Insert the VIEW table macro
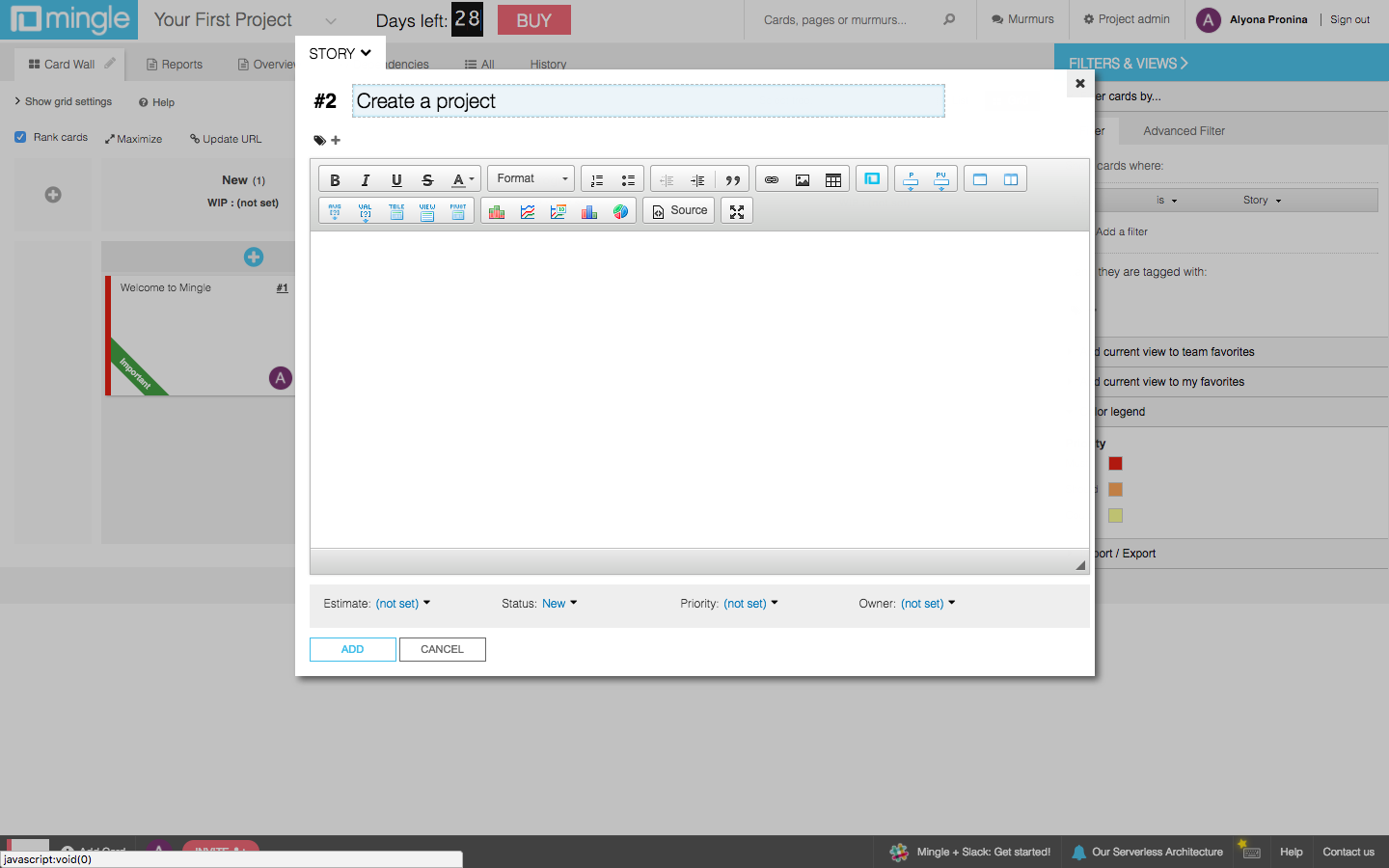The height and width of the screenshot is (868, 1389). click(427, 211)
